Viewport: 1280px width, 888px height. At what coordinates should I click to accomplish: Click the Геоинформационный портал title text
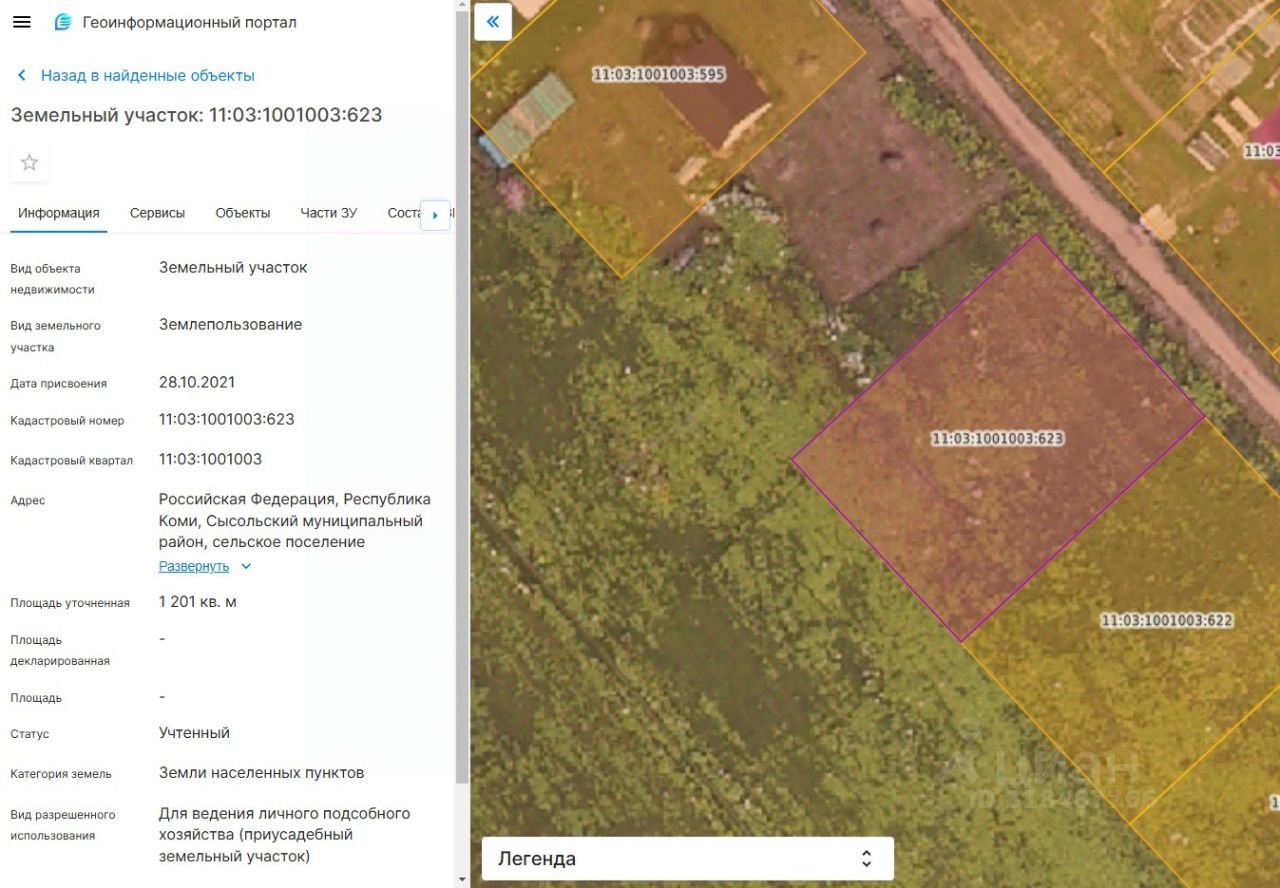pyautogui.click(x=190, y=22)
